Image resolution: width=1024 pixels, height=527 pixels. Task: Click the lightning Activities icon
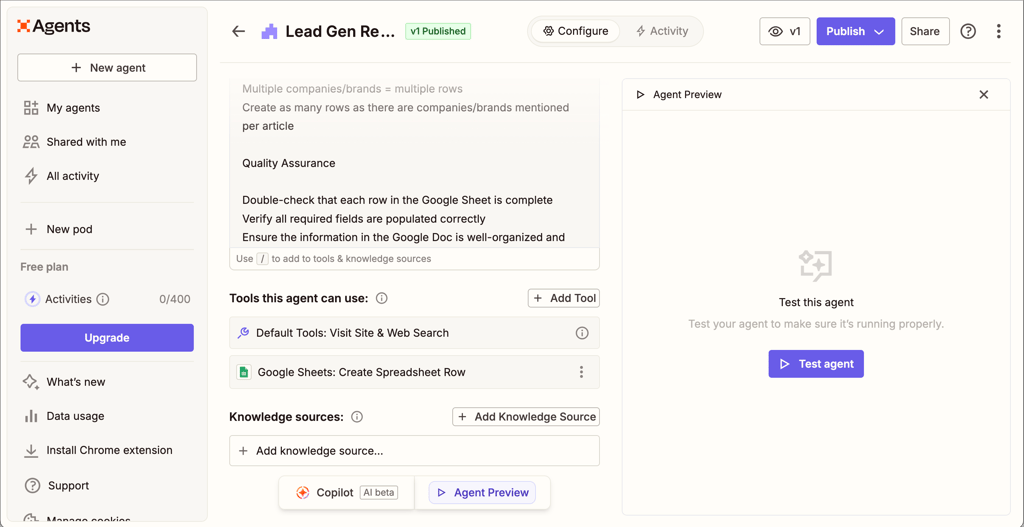tap(32, 299)
